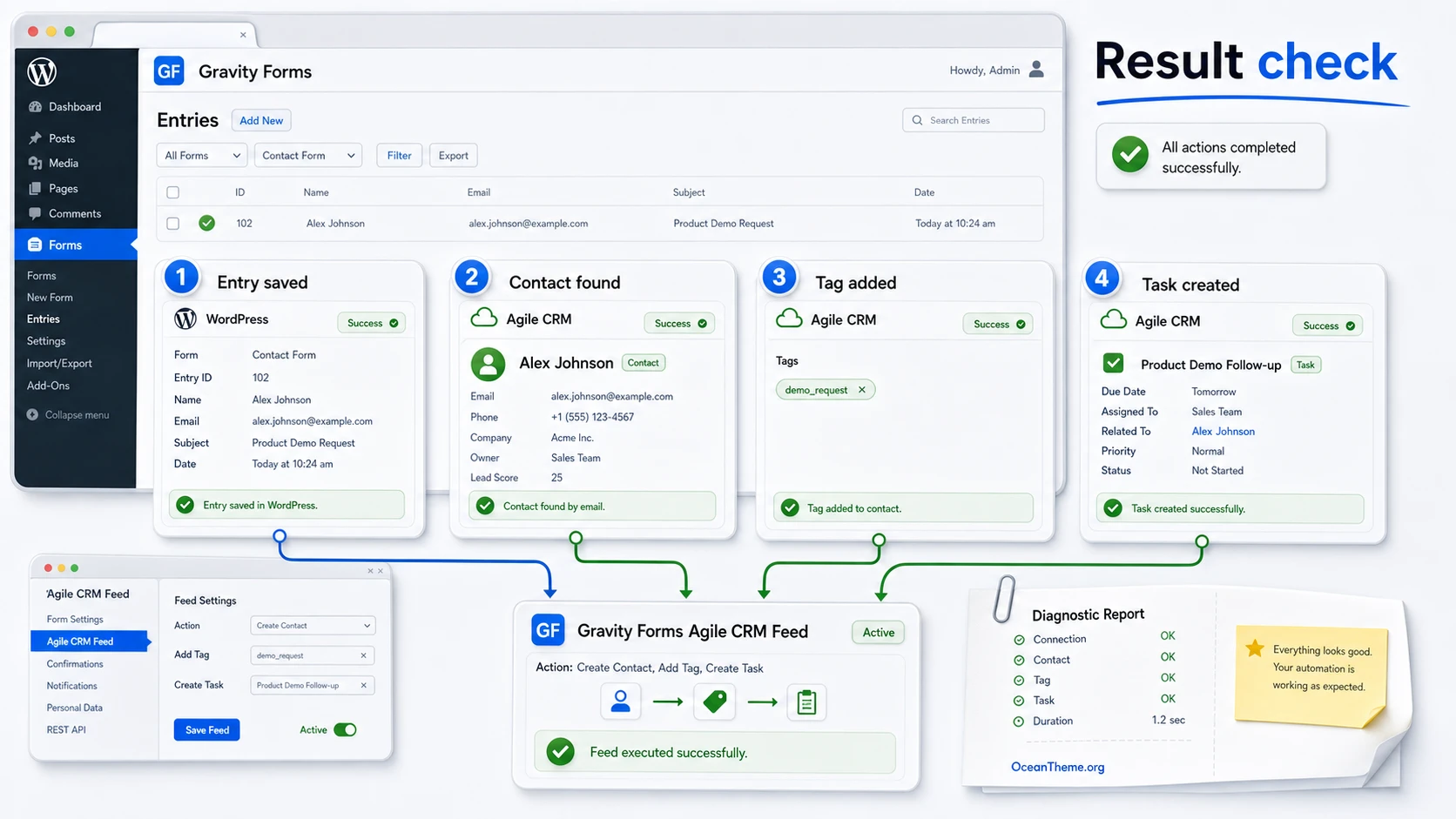Remove the demo_request tag via its x
Viewport: 1456px width, 819px height.
pyautogui.click(x=862, y=390)
